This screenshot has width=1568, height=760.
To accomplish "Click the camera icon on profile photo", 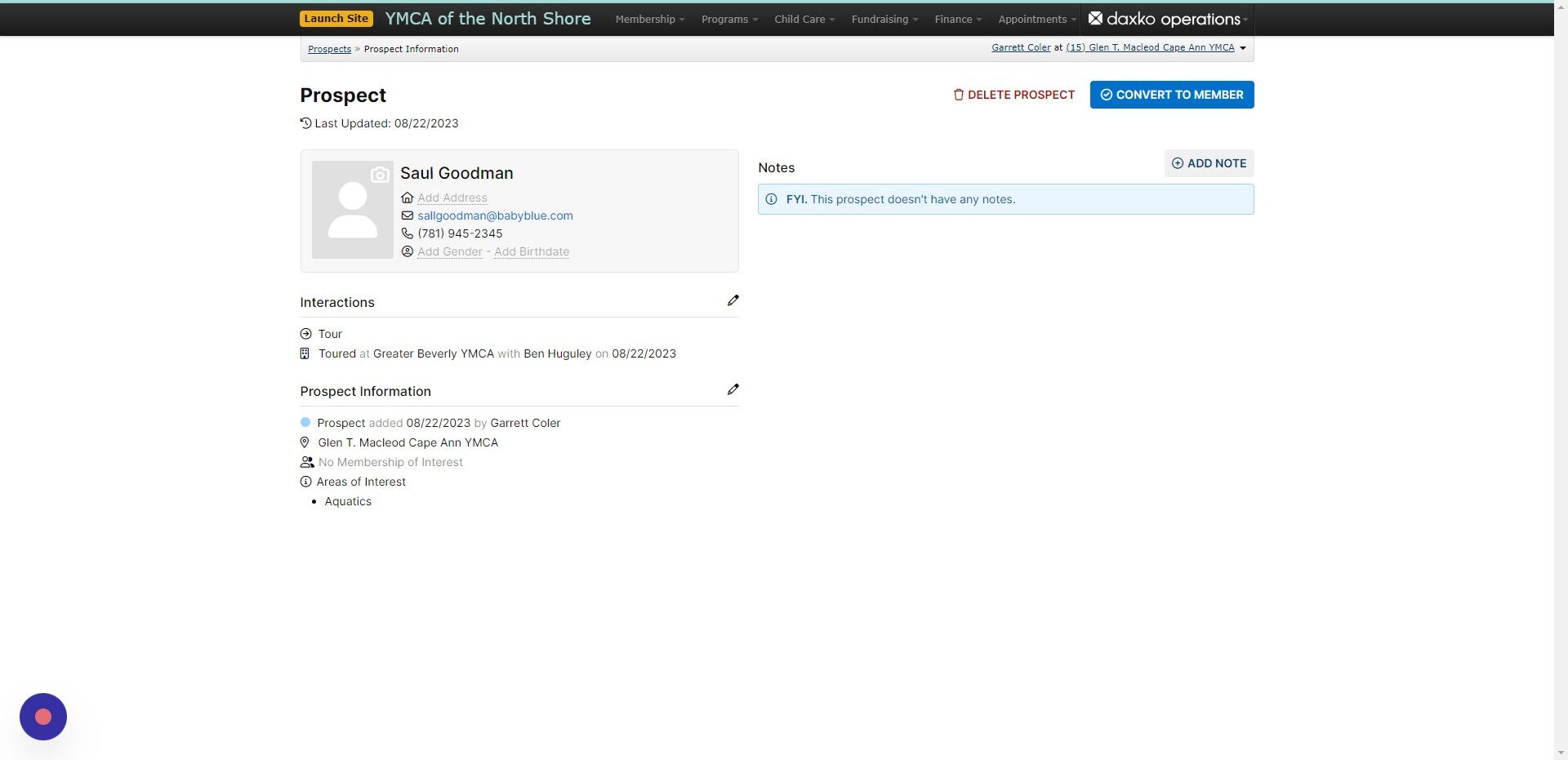I will (x=380, y=175).
